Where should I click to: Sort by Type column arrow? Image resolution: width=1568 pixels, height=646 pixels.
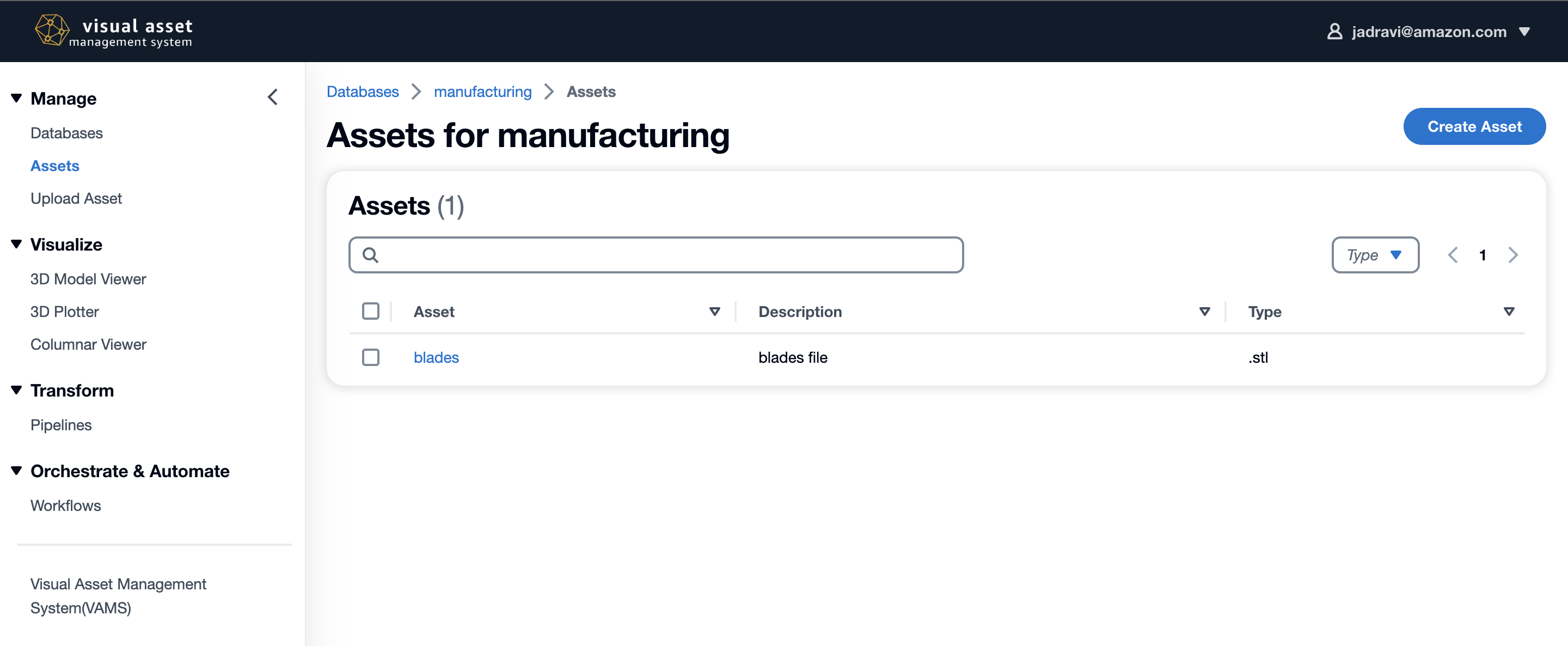coord(1508,312)
